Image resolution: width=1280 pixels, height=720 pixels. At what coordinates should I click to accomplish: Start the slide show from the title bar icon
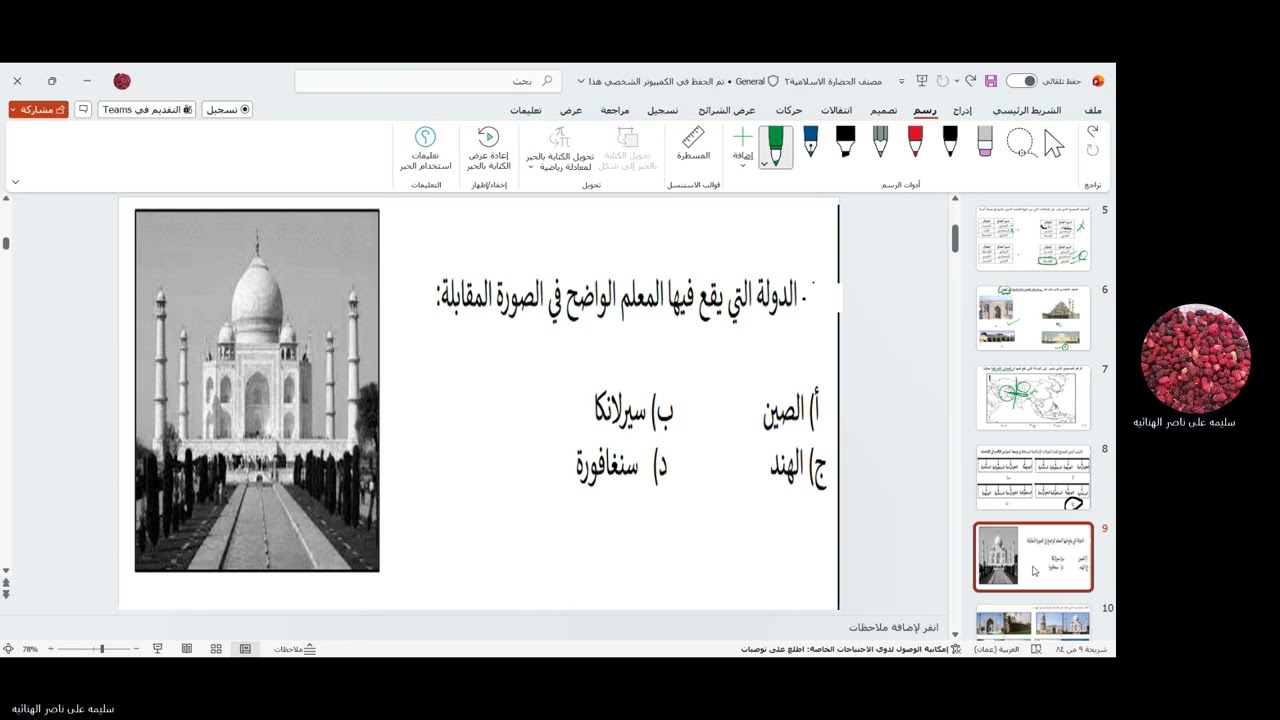[x=921, y=81]
